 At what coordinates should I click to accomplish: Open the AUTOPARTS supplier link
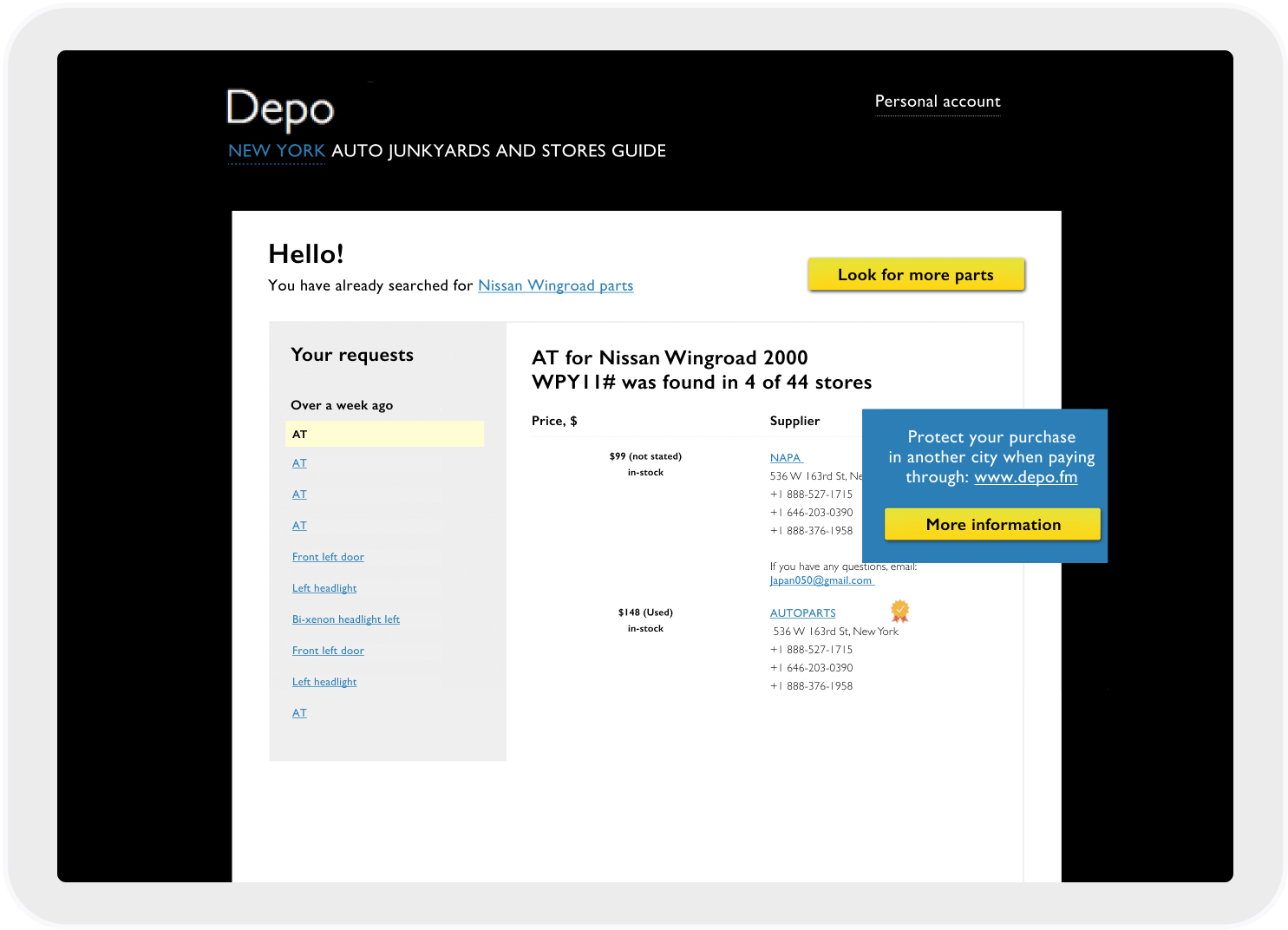802,613
